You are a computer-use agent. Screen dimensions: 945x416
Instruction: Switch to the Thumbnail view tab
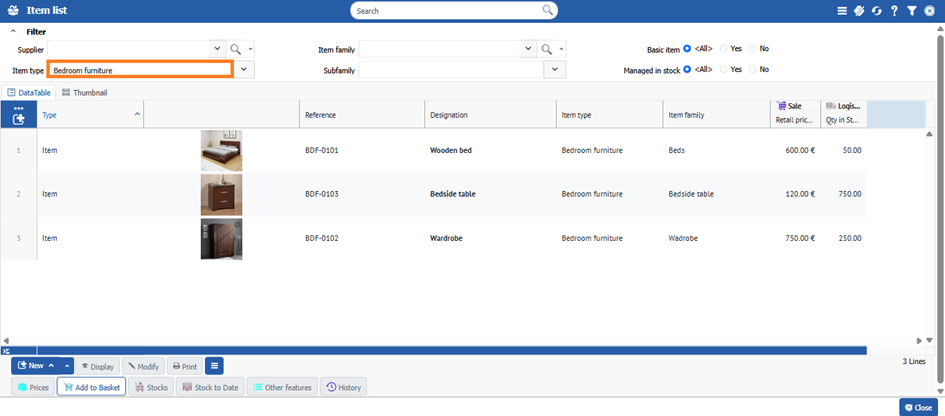click(x=84, y=92)
